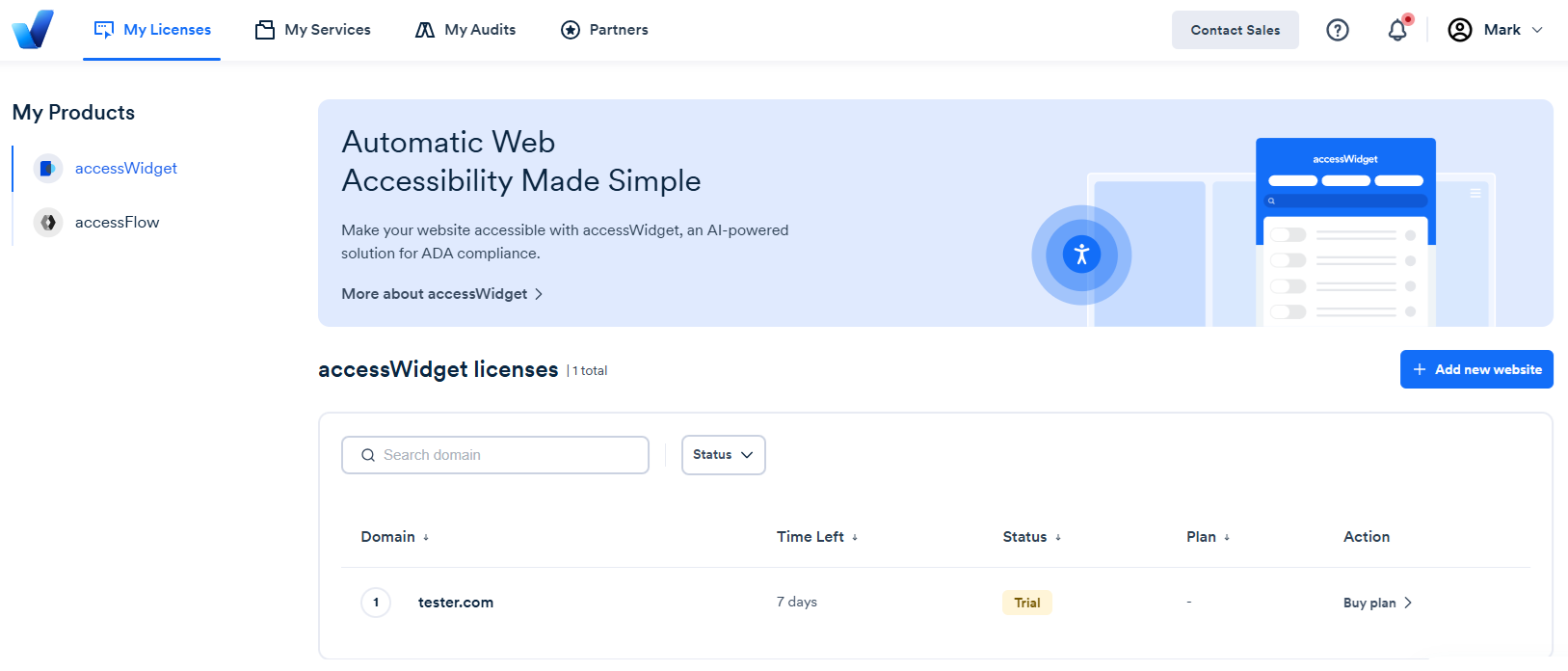The image size is (1568, 671).
Task: Open the notifications bell icon
Action: 1398,29
